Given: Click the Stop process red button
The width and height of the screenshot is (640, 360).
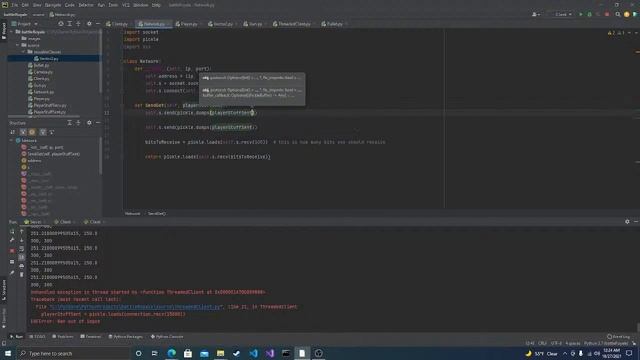Looking at the screenshot, I should (12, 251).
